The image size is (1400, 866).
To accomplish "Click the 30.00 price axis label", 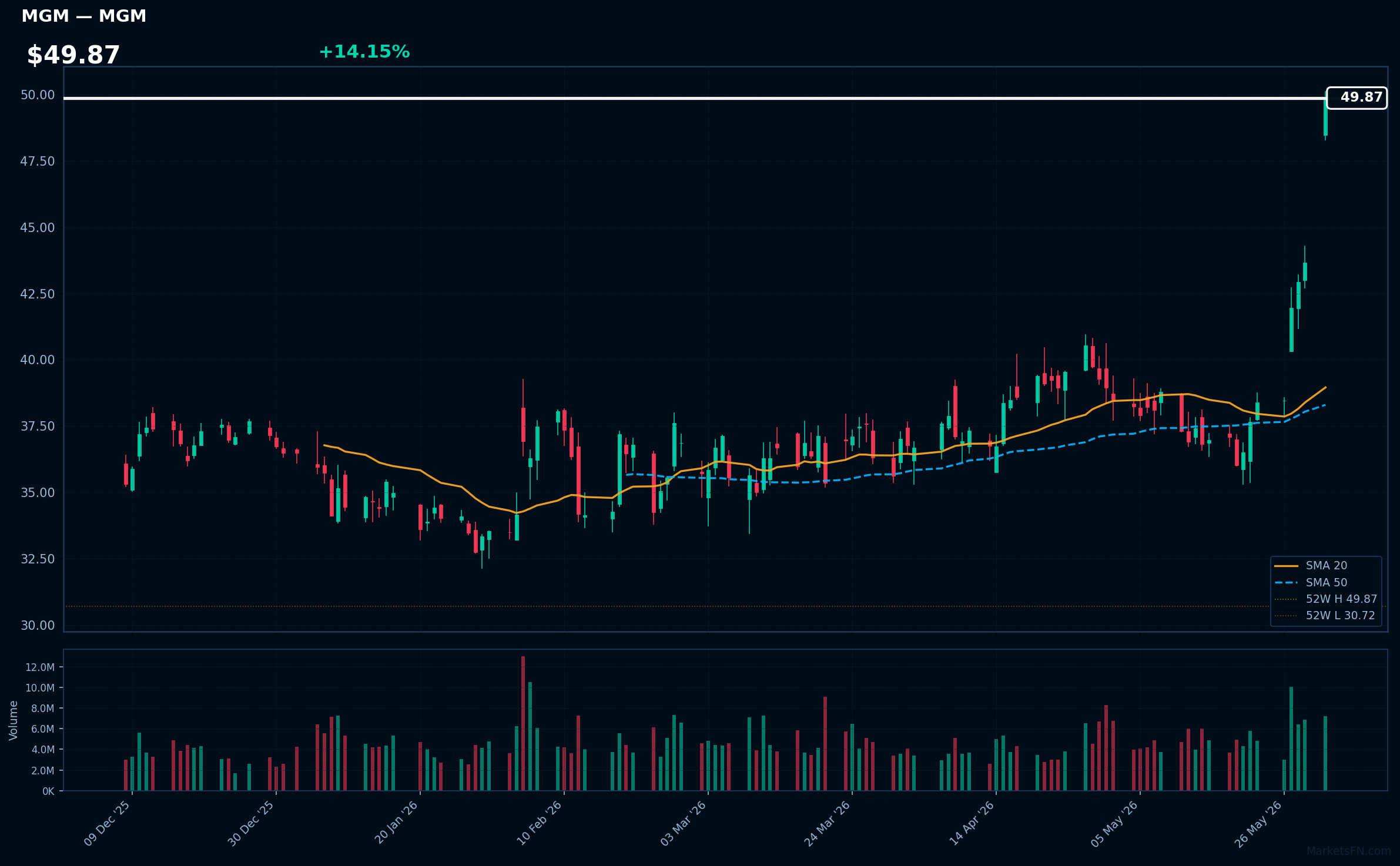I will (x=38, y=625).
